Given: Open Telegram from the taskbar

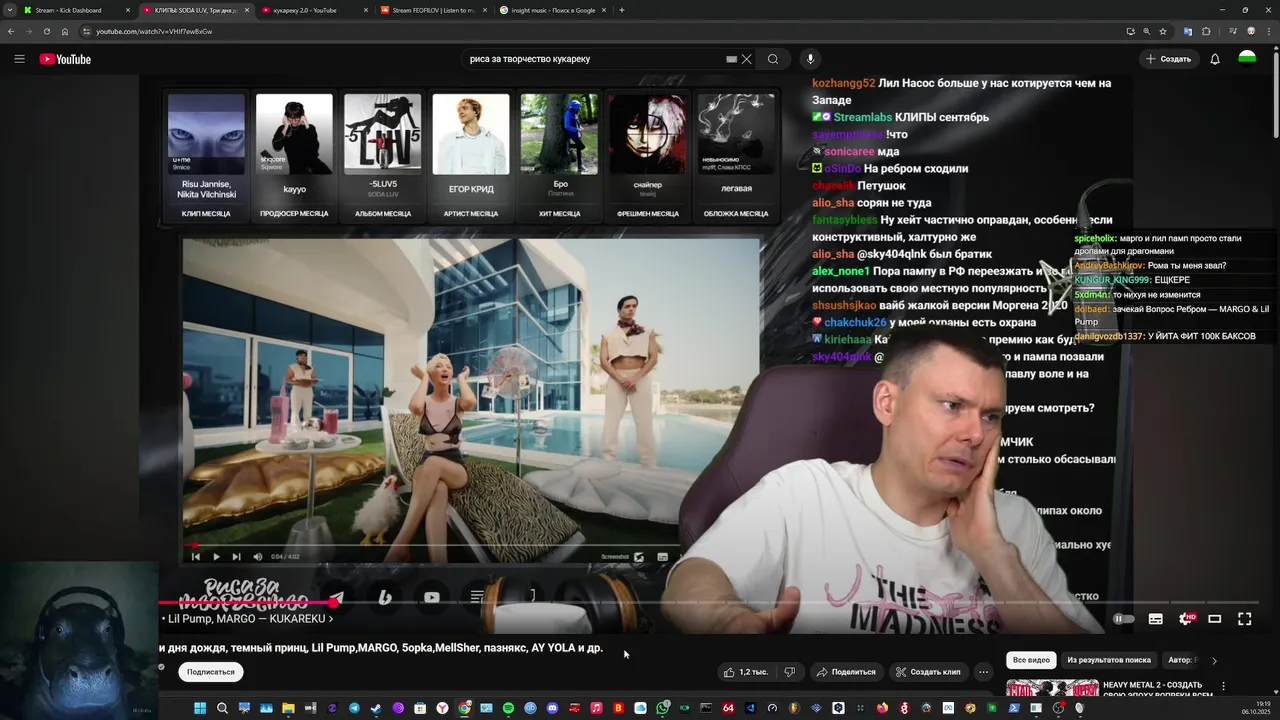Looking at the screenshot, I should (354, 708).
